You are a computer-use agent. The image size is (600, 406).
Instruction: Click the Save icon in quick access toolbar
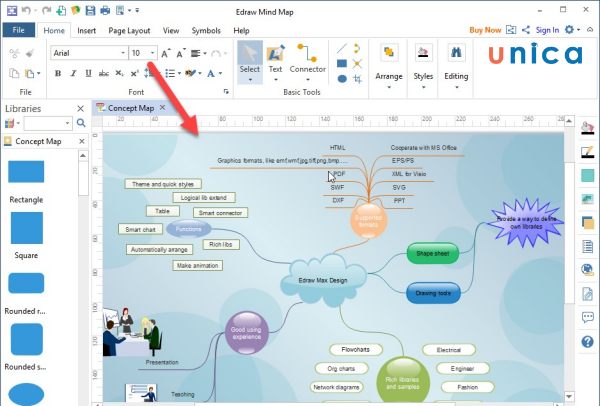coord(90,10)
